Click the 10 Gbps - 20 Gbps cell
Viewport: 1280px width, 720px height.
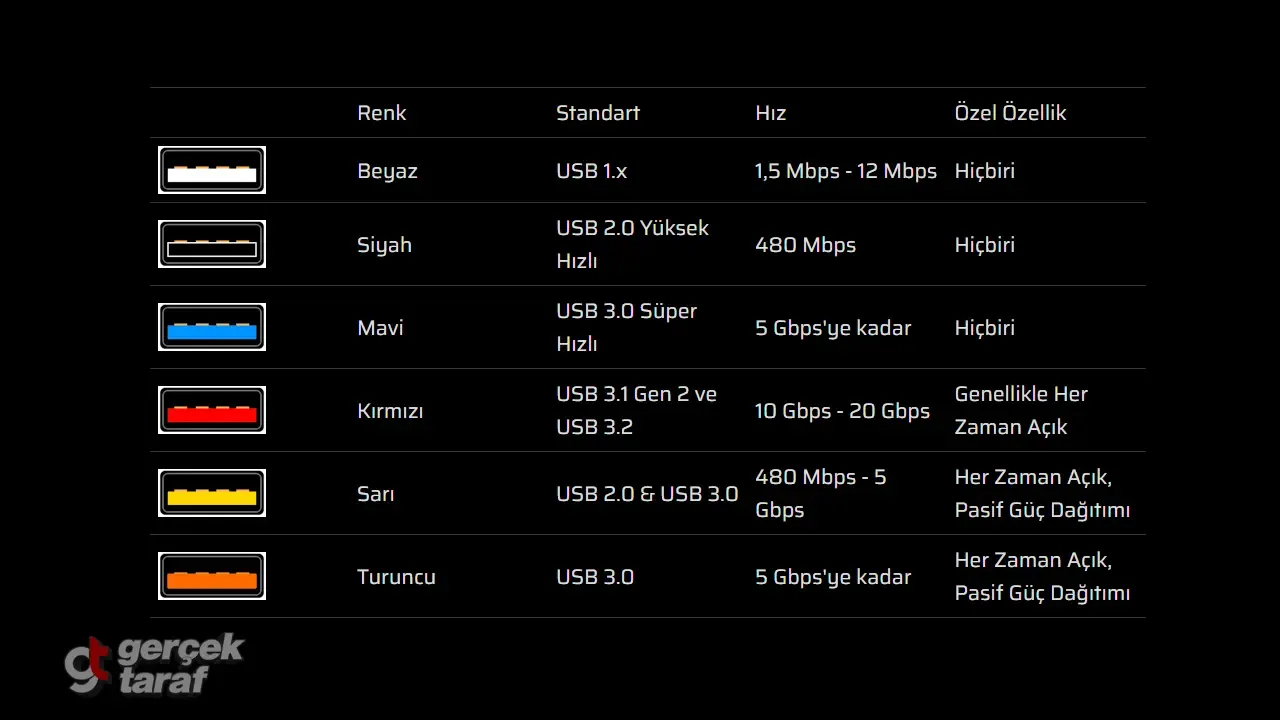tap(842, 411)
